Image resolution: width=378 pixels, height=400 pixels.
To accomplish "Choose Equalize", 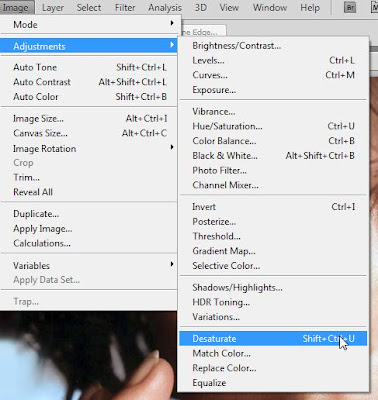I will click(273, 382).
